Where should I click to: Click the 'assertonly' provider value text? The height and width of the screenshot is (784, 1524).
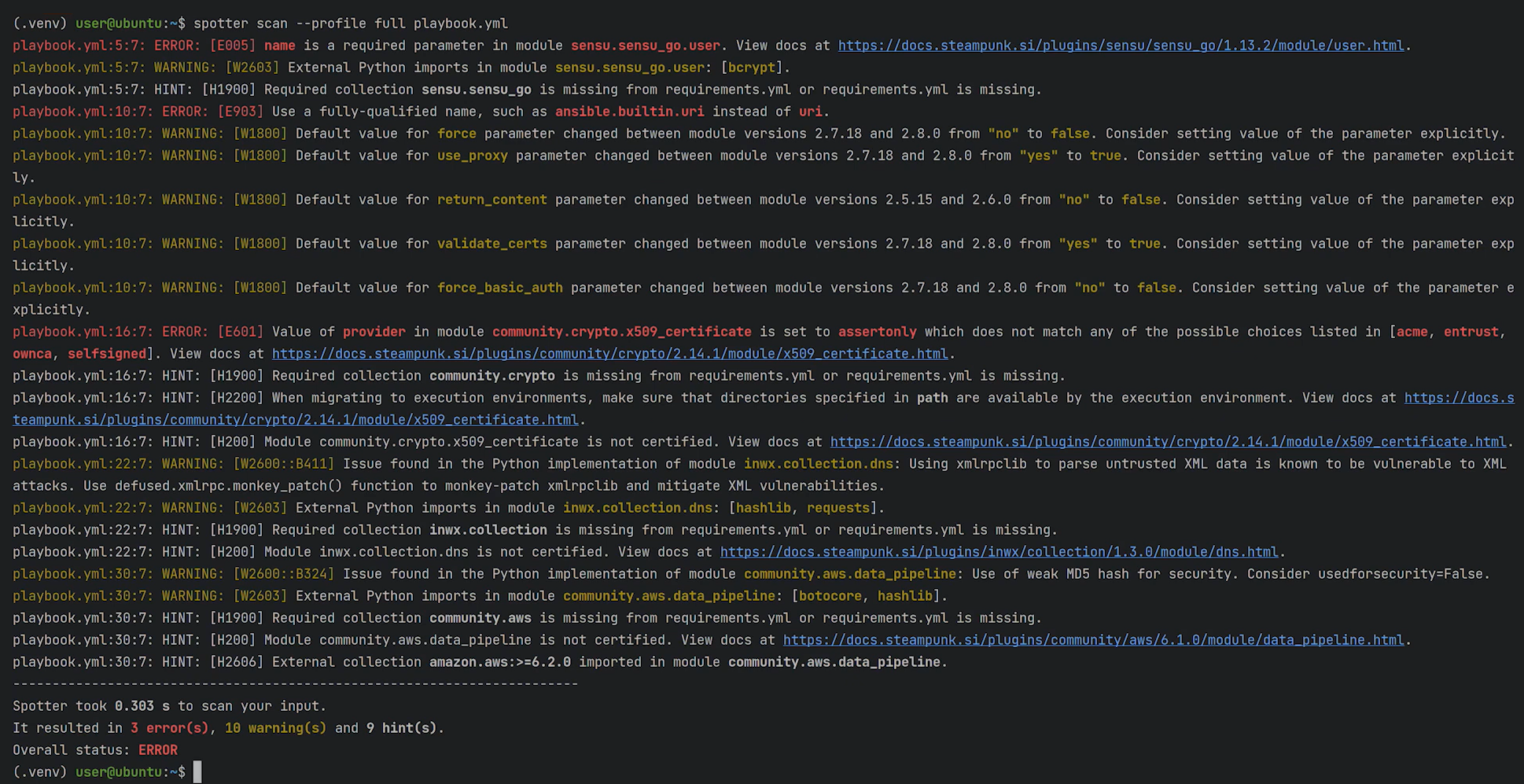[x=877, y=332]
